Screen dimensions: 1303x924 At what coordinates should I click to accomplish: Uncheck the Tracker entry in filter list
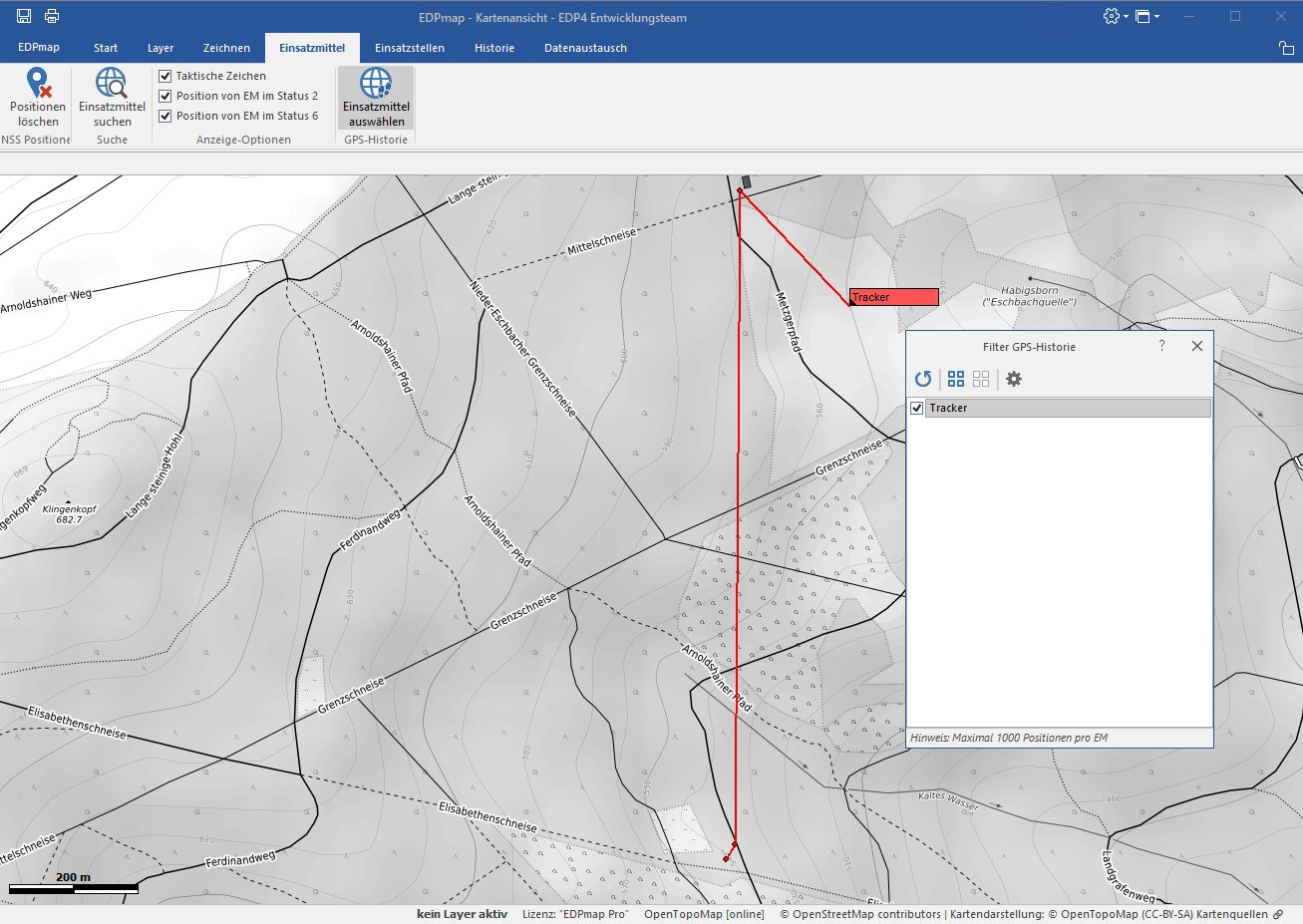pyautogui.click(x=917, y=408)
